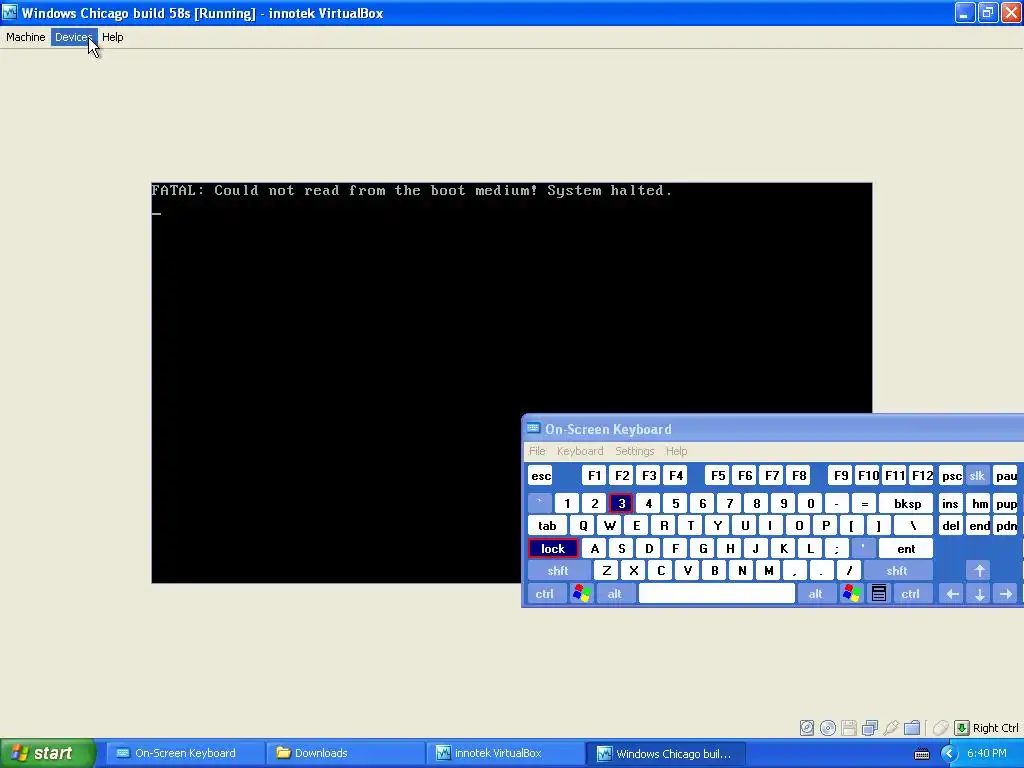The image size is (1024, 768).
Task: Click the USB devices status icon
Action: tap(891, 728)
